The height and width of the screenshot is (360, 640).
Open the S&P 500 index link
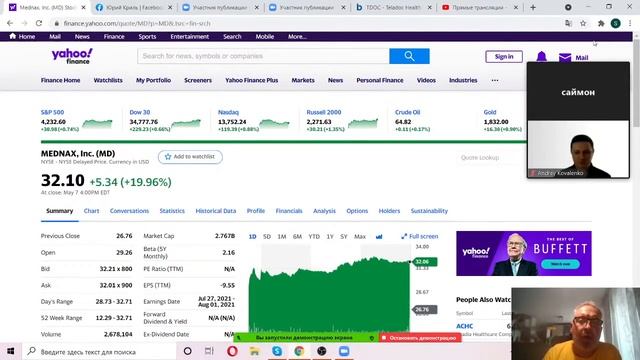point(52,112)
